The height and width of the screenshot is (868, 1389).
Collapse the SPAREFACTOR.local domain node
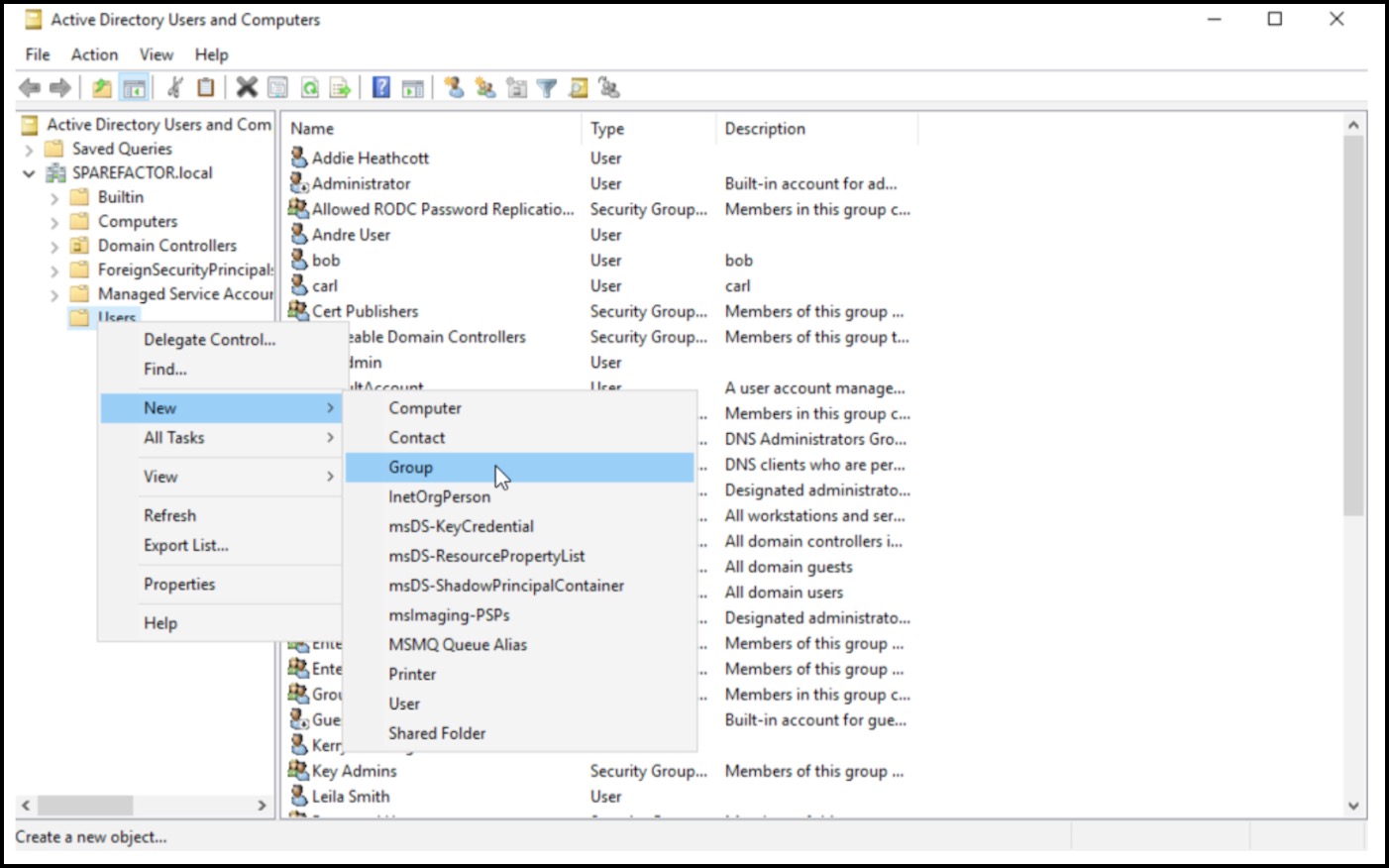[29, 173]
